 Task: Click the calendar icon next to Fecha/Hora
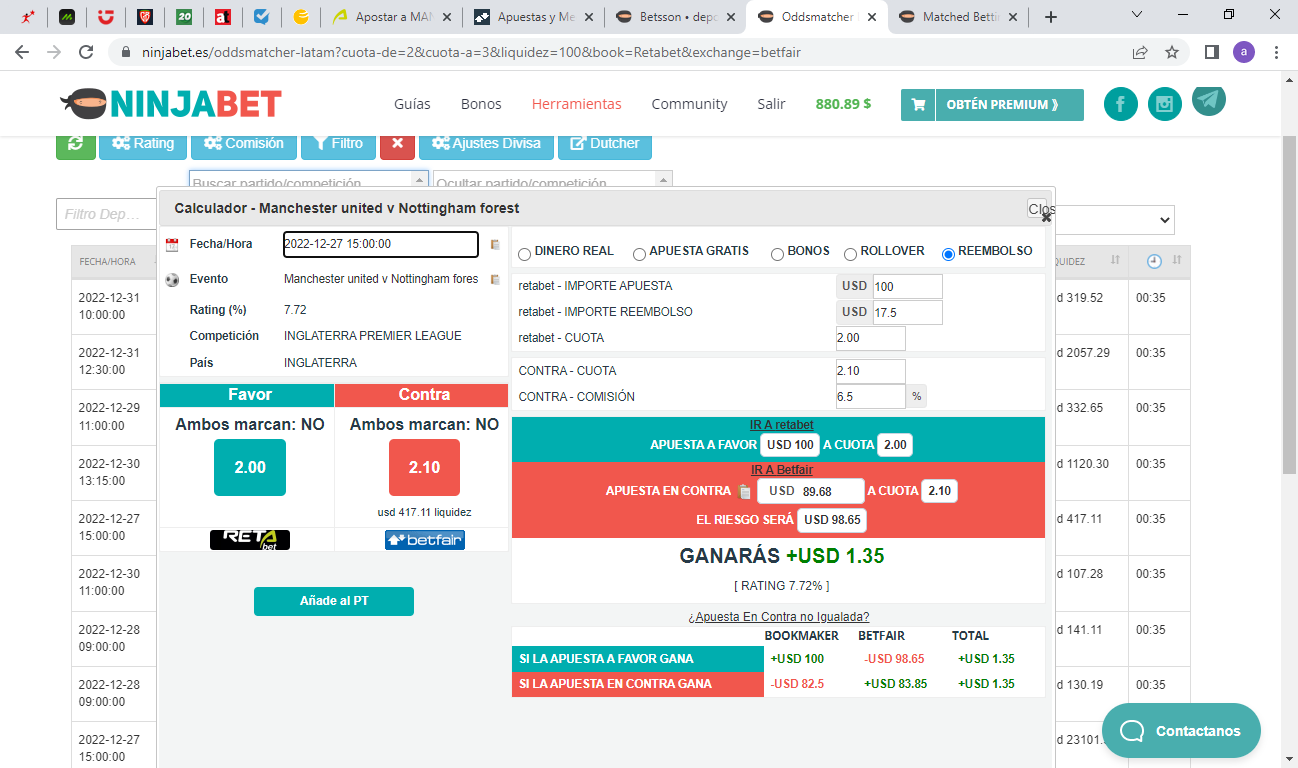click(x=172, y=244)
